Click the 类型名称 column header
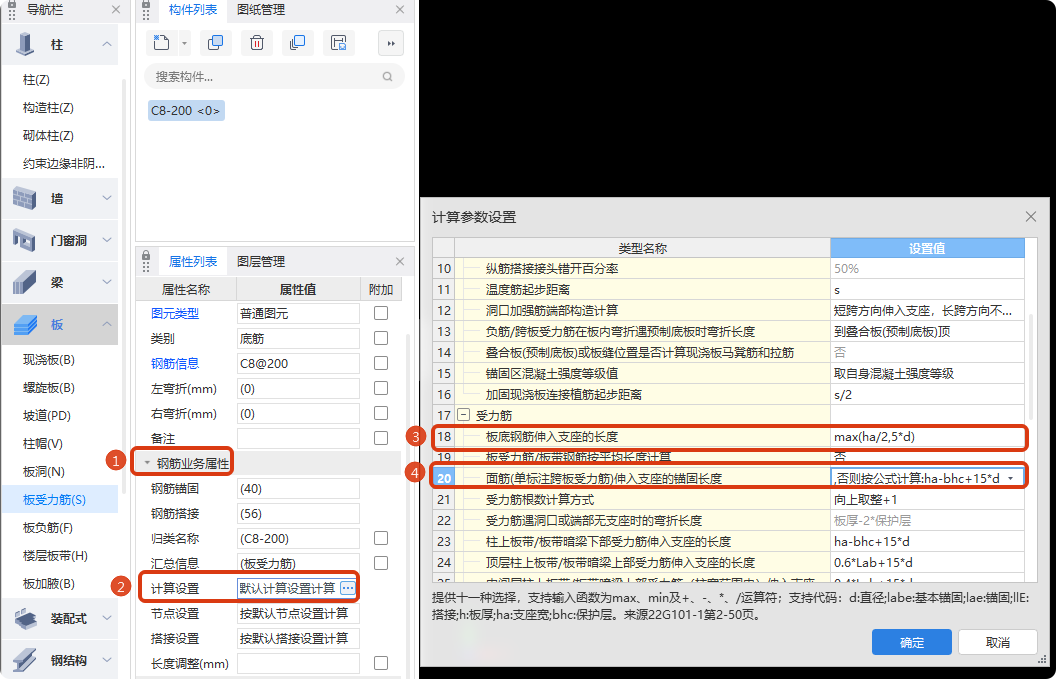This screenshot has height=679, width=1056. coord(642,248)
